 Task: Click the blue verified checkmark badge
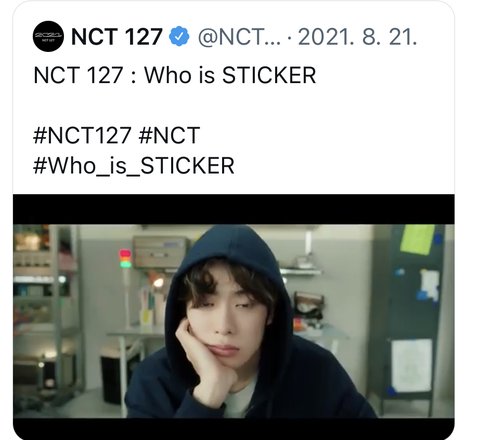pyautogui.click(x=179, y=36)
